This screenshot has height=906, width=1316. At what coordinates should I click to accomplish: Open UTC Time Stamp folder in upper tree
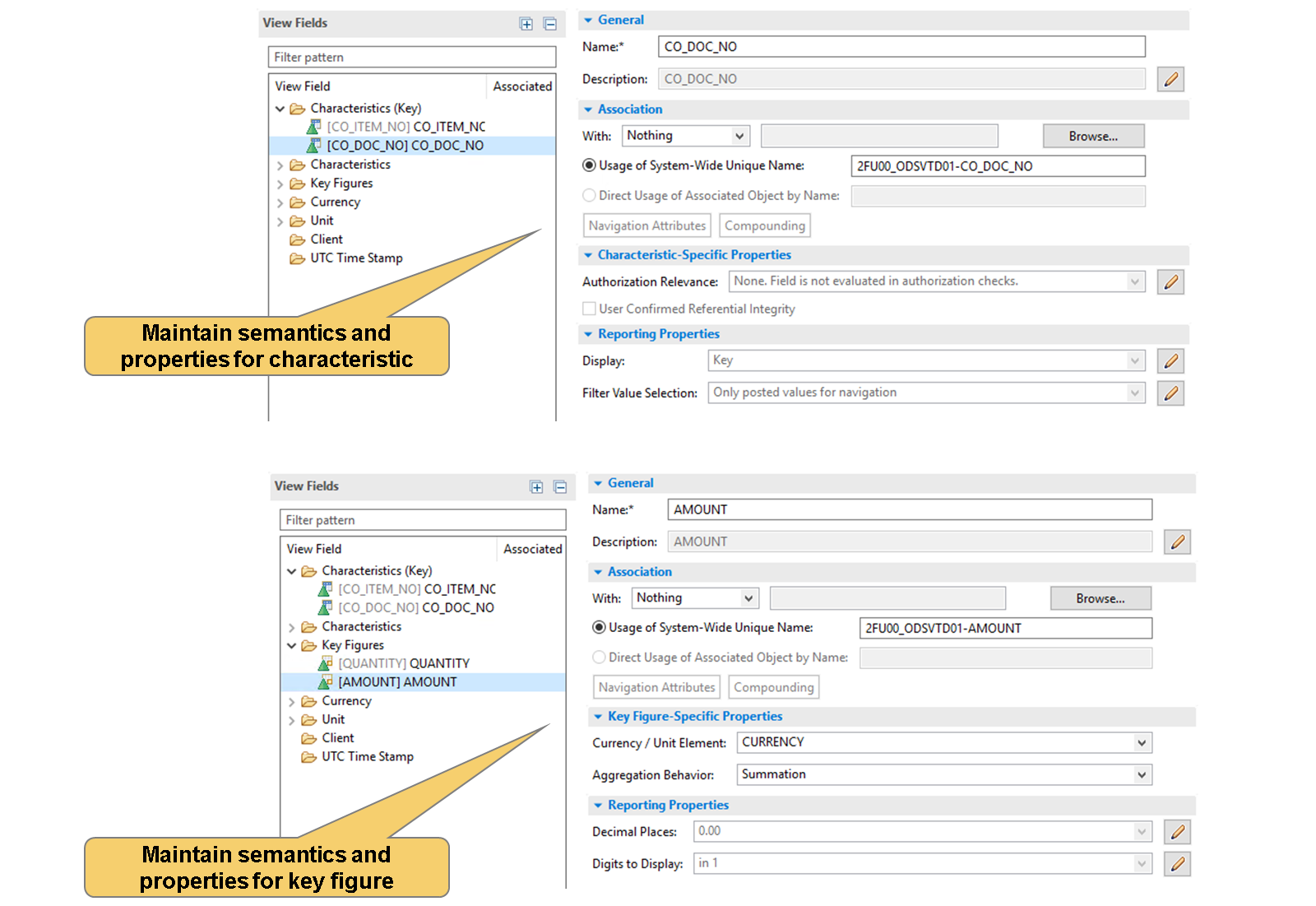[x=346, y=258]
